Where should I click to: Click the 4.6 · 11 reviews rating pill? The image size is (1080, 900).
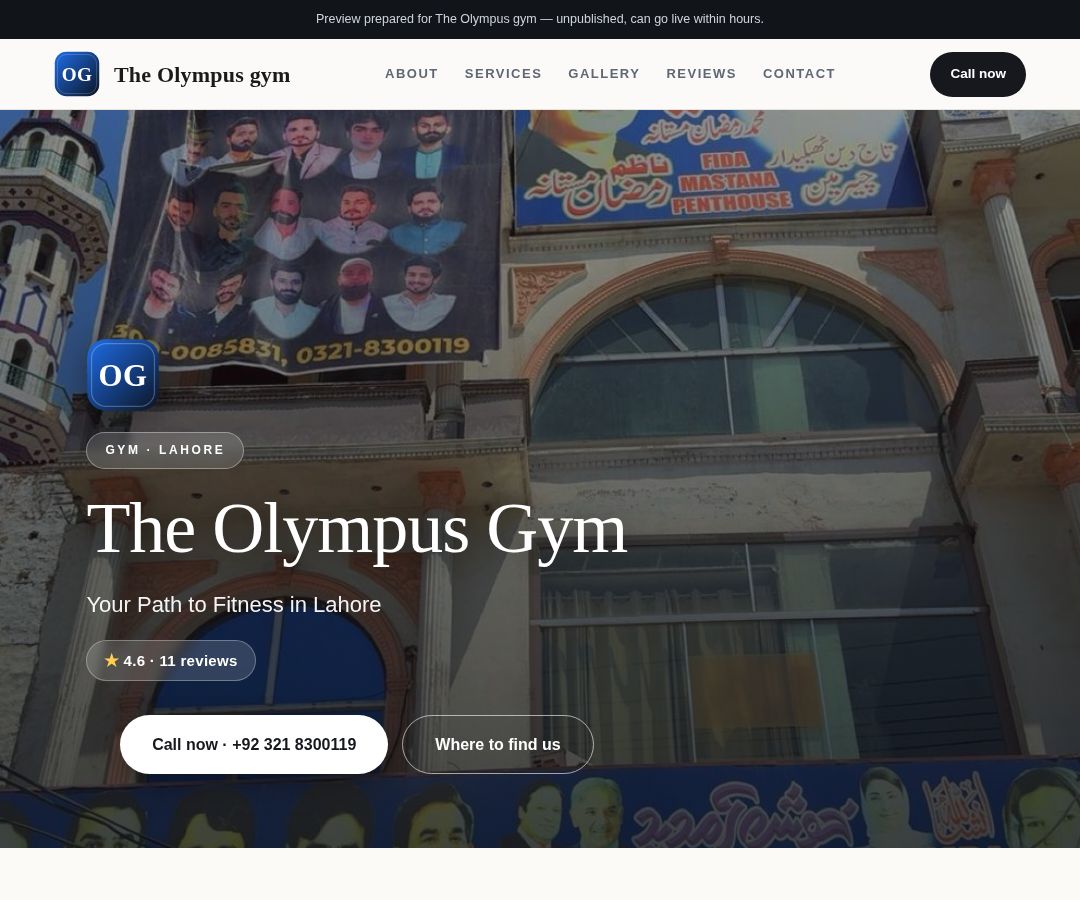coord(171,660)
